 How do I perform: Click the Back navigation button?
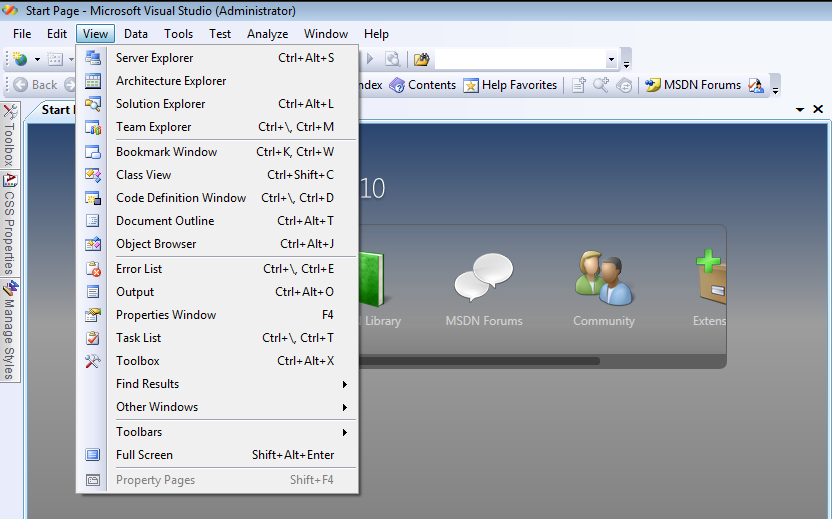point(35,85)
